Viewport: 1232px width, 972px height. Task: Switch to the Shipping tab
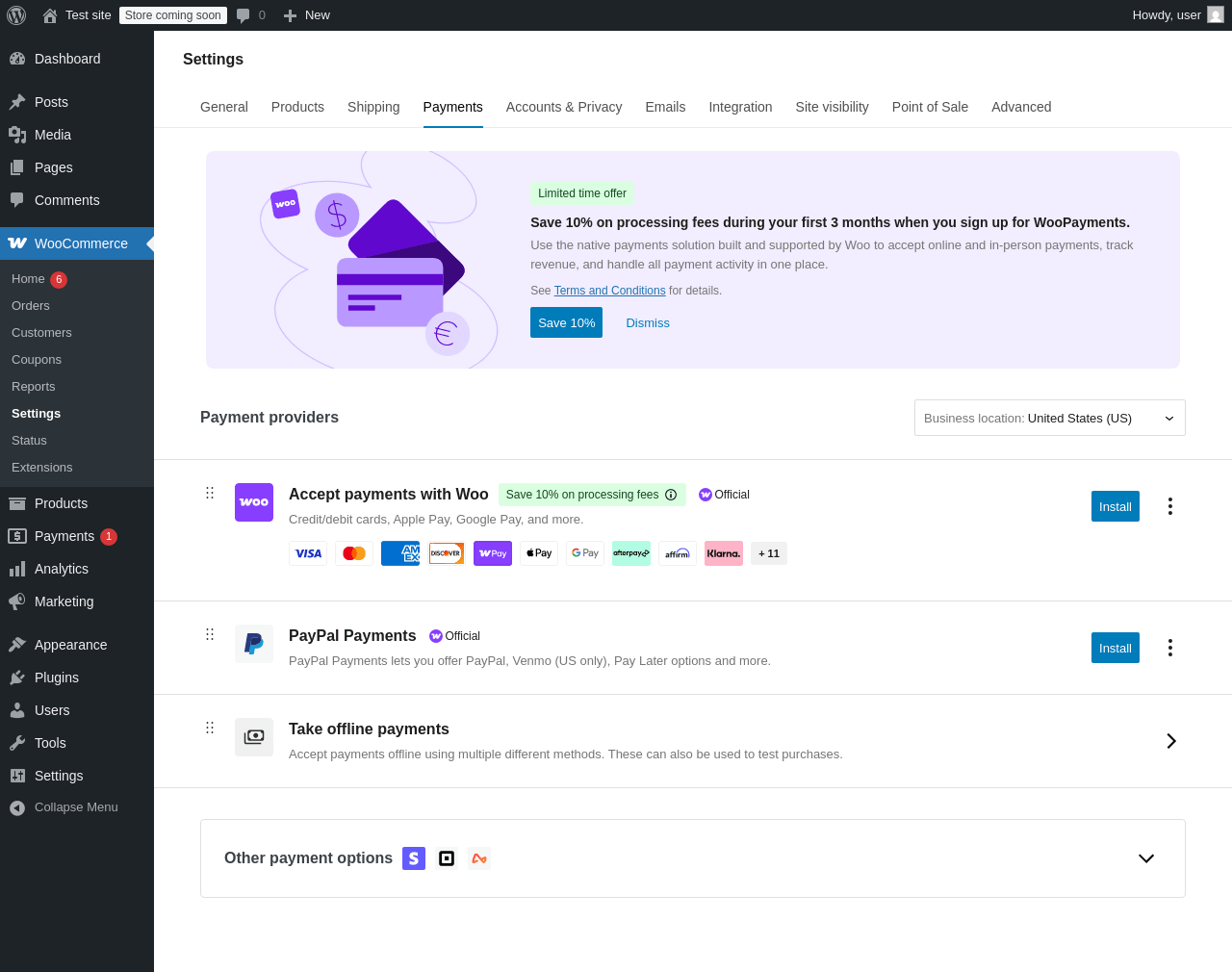tap(373, 107)
